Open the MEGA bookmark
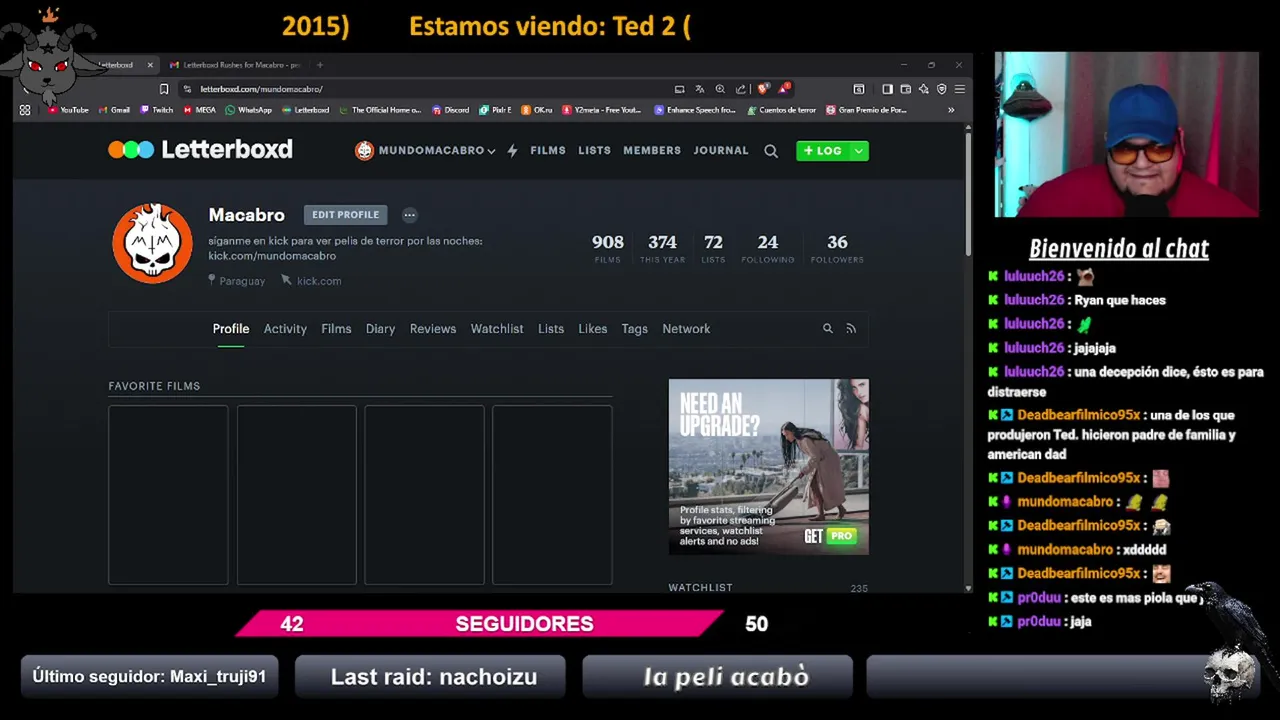 [x=200, y=110]
